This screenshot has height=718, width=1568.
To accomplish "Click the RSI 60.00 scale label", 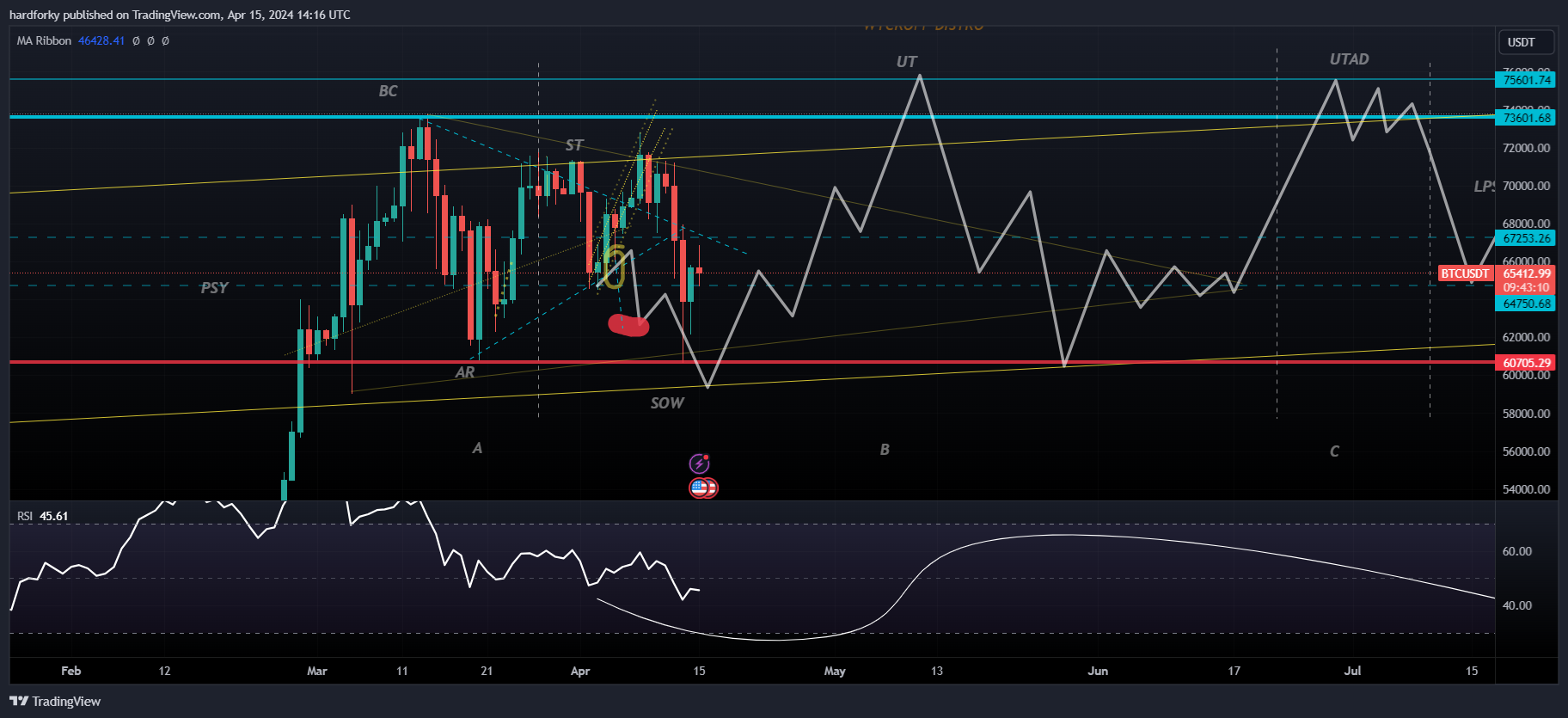I will tap(1517, 551).
